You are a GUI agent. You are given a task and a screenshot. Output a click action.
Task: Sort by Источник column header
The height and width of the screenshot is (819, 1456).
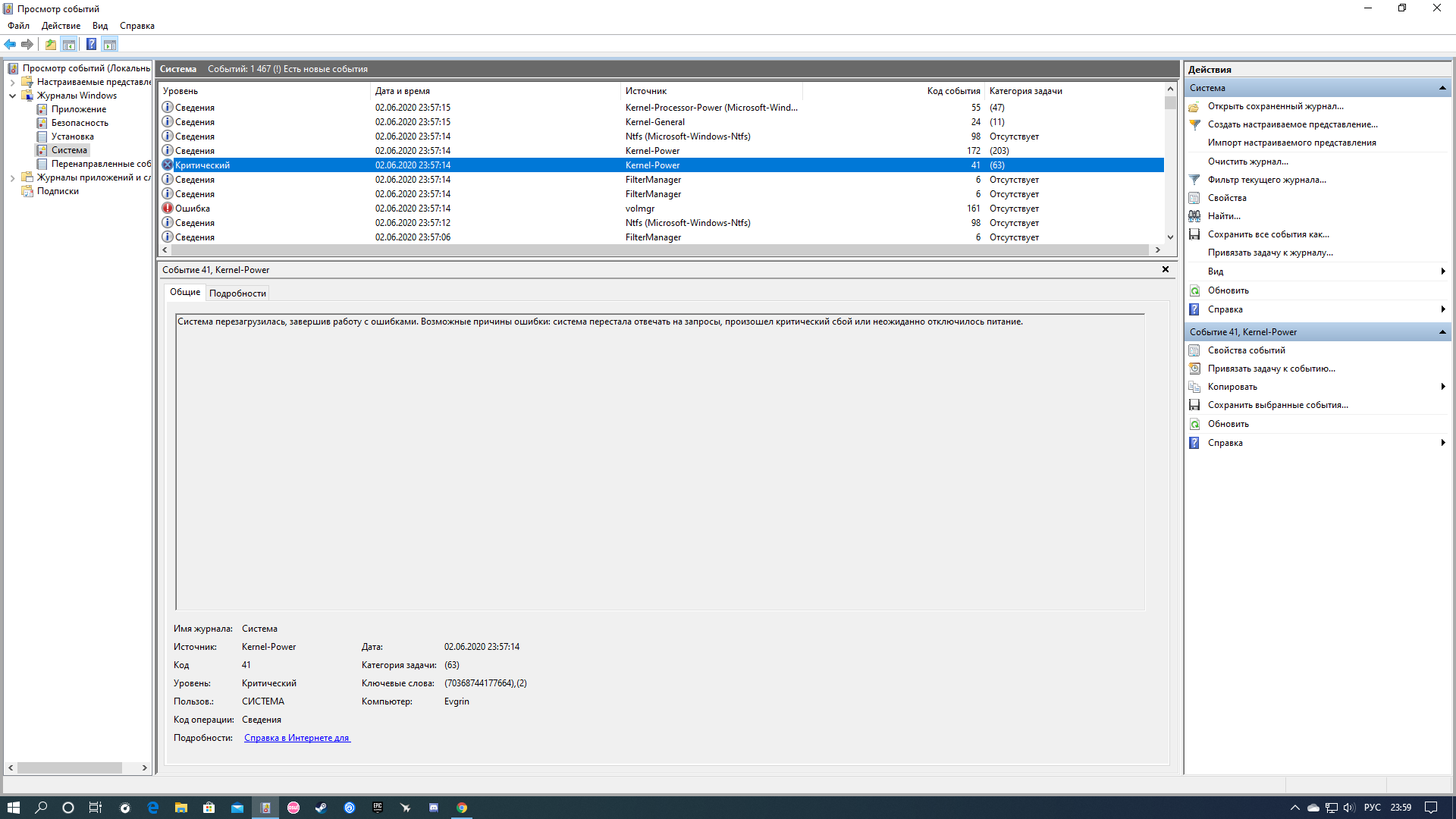(711, 91)
